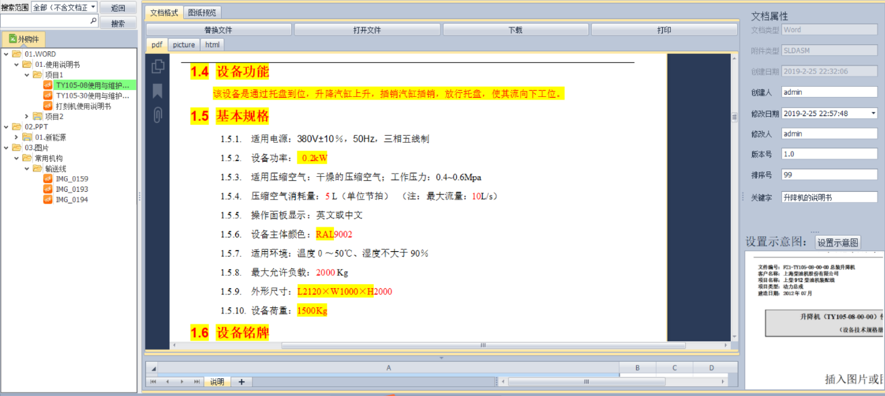Go to the last sheet arrow
The width and height of the screenshot is (885, 396).
(x=196, y=382)
